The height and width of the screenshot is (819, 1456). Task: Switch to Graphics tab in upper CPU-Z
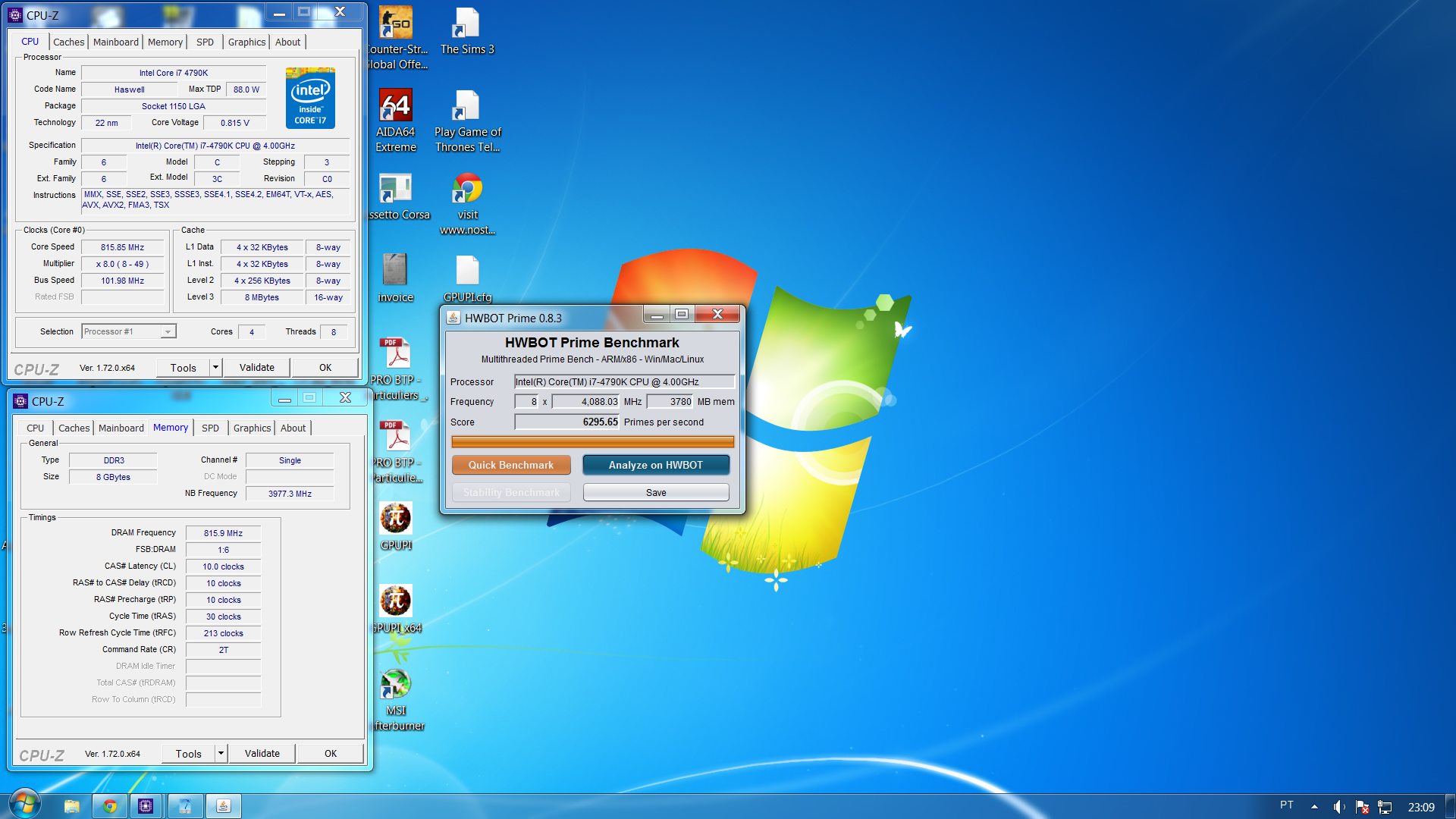click(246, 42)
